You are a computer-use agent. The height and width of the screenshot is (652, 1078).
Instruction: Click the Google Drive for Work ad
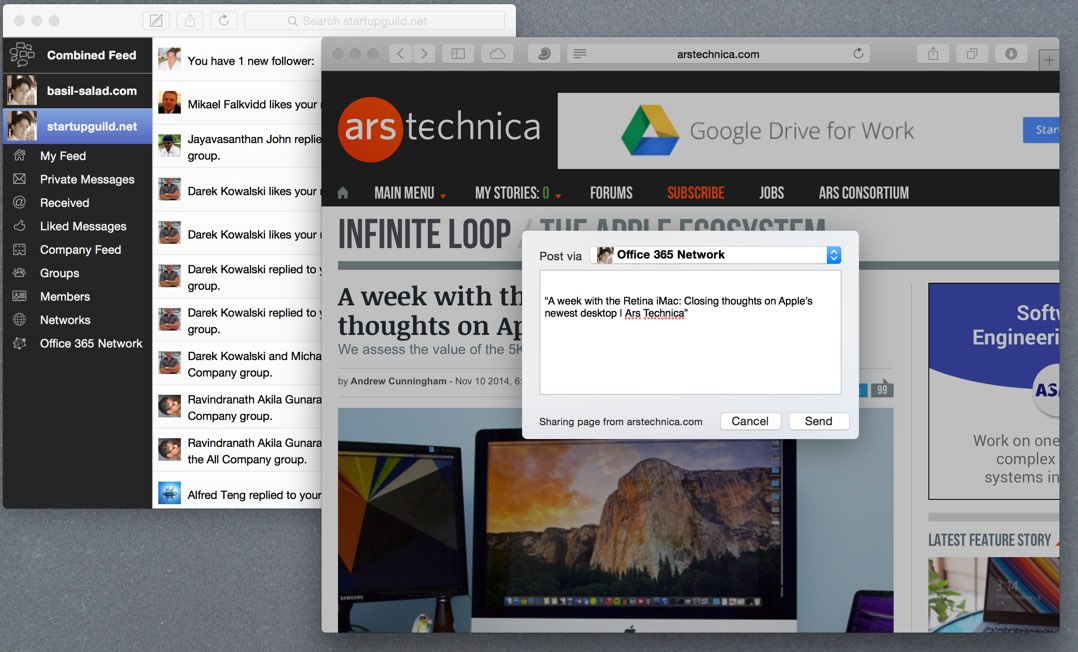click(x=808, y=131)
